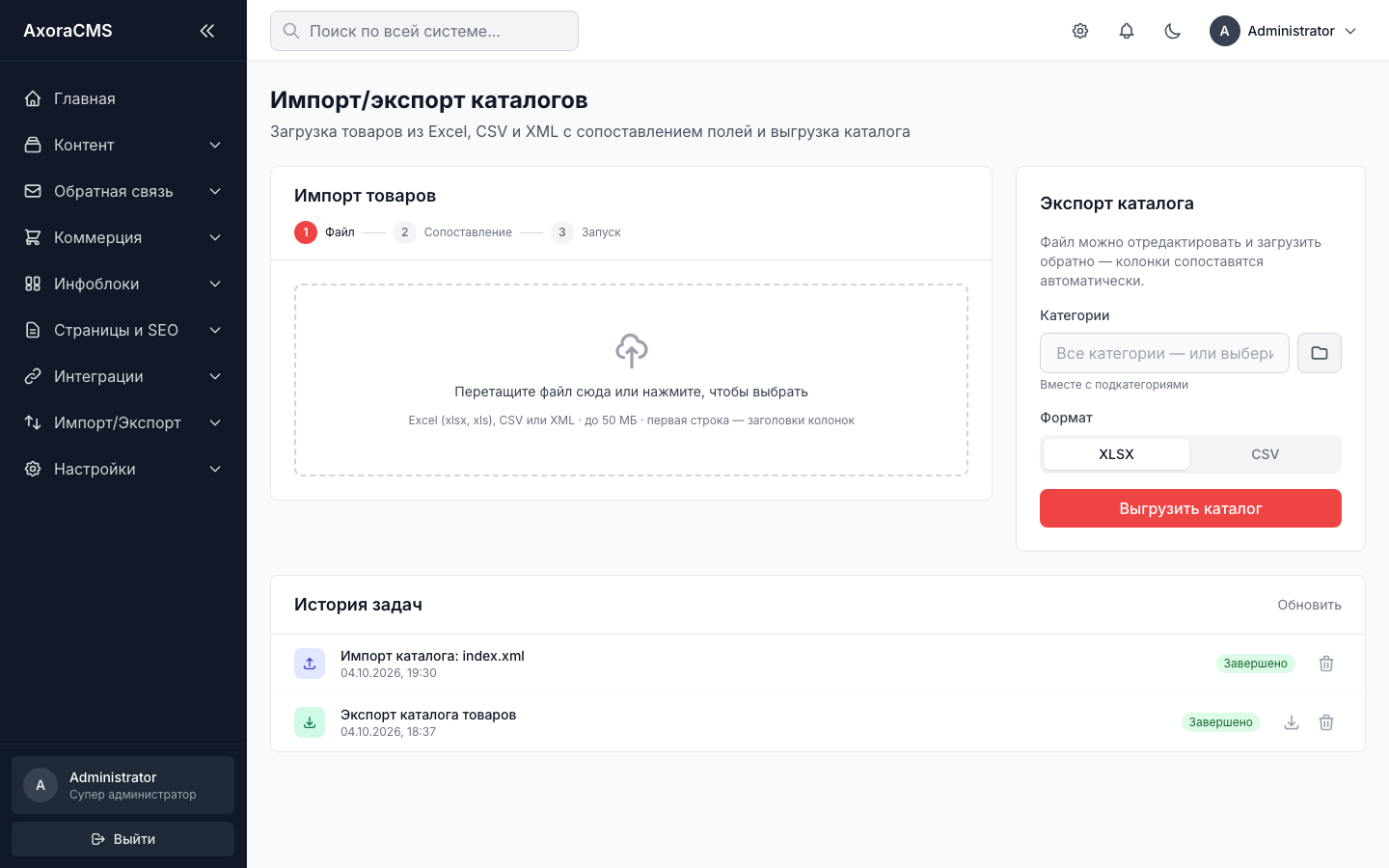Image resolution: width=1389 pixels, height=868 pixels.
Task: Open Импорт/Экспорт menu item
Action: [x=123, y=422]
